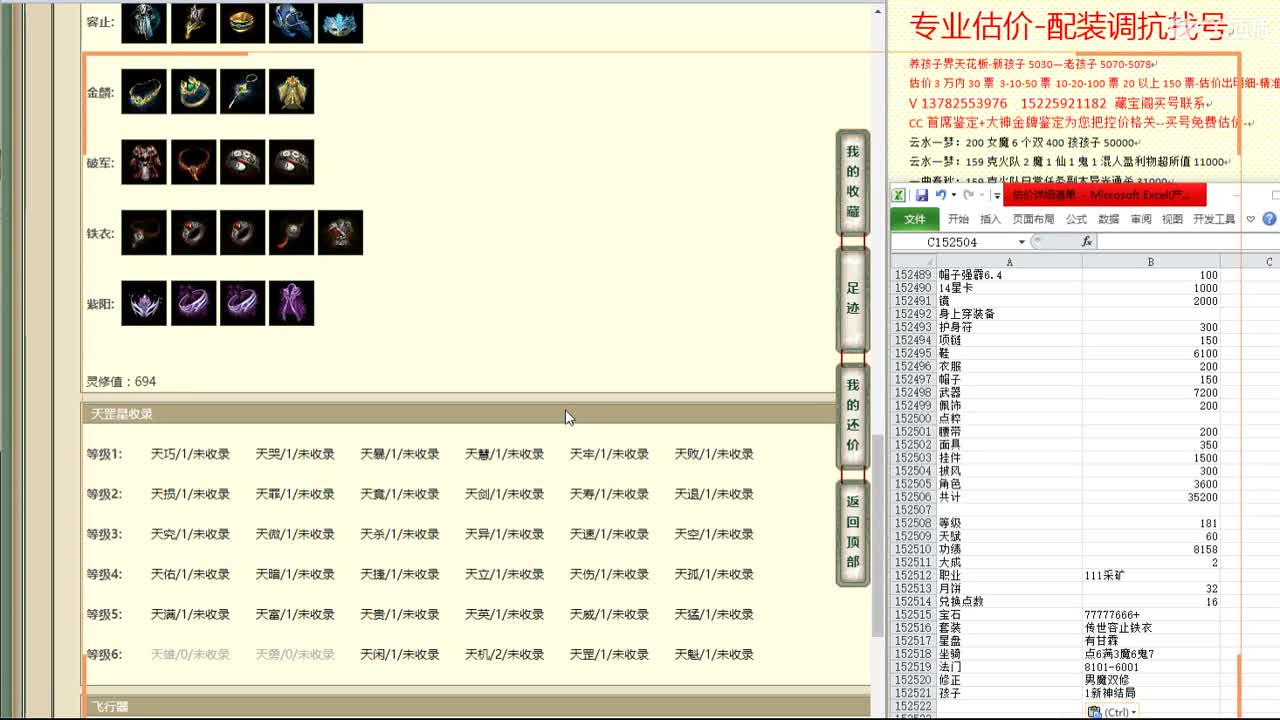Select the golden pendant icon in 金麟 row
The width and height of the screenshot is (1280, 720).
(242, 92)
